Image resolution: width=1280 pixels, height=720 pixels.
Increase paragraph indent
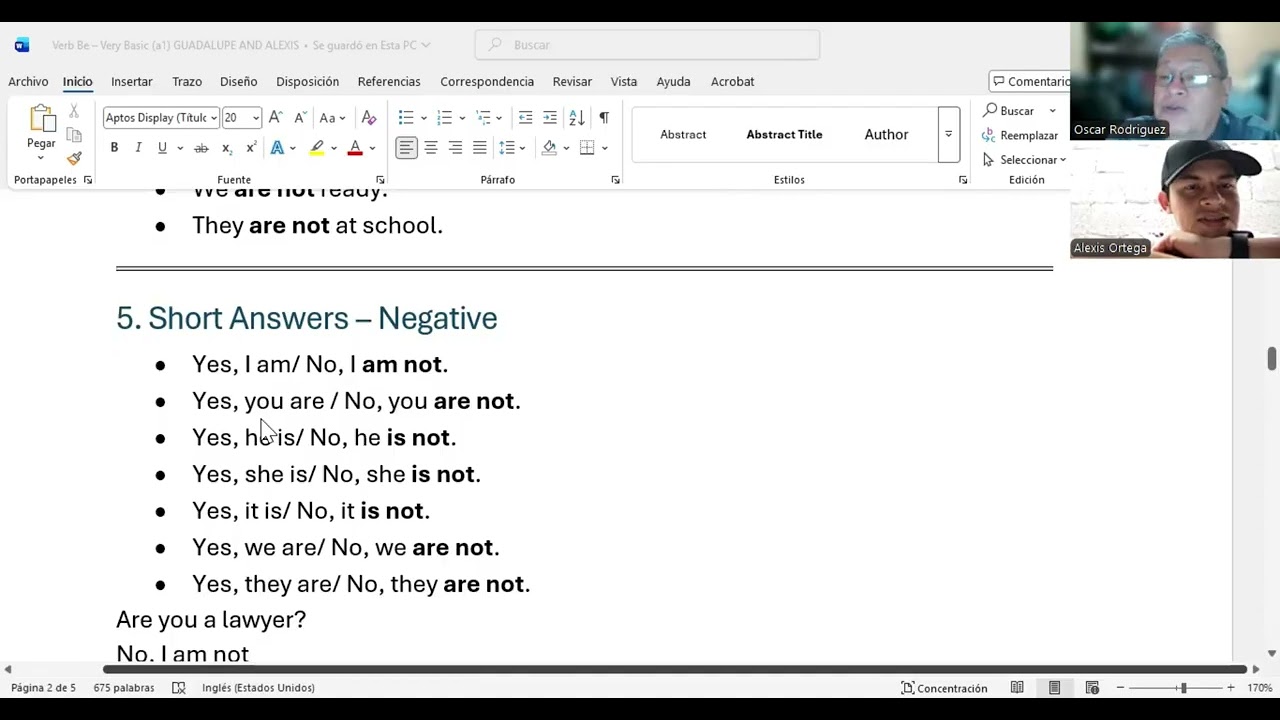pos(550,118)
